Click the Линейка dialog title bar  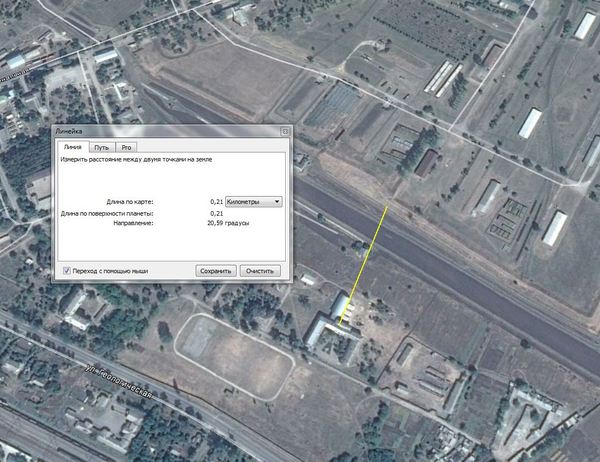(150, 131)
